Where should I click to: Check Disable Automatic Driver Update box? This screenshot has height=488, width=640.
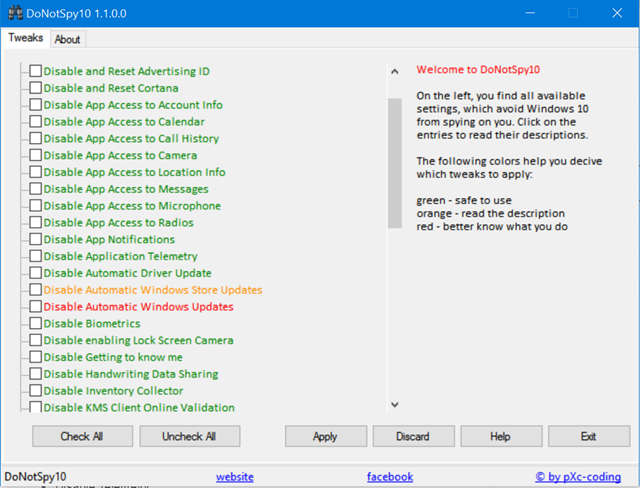point(36,273)
